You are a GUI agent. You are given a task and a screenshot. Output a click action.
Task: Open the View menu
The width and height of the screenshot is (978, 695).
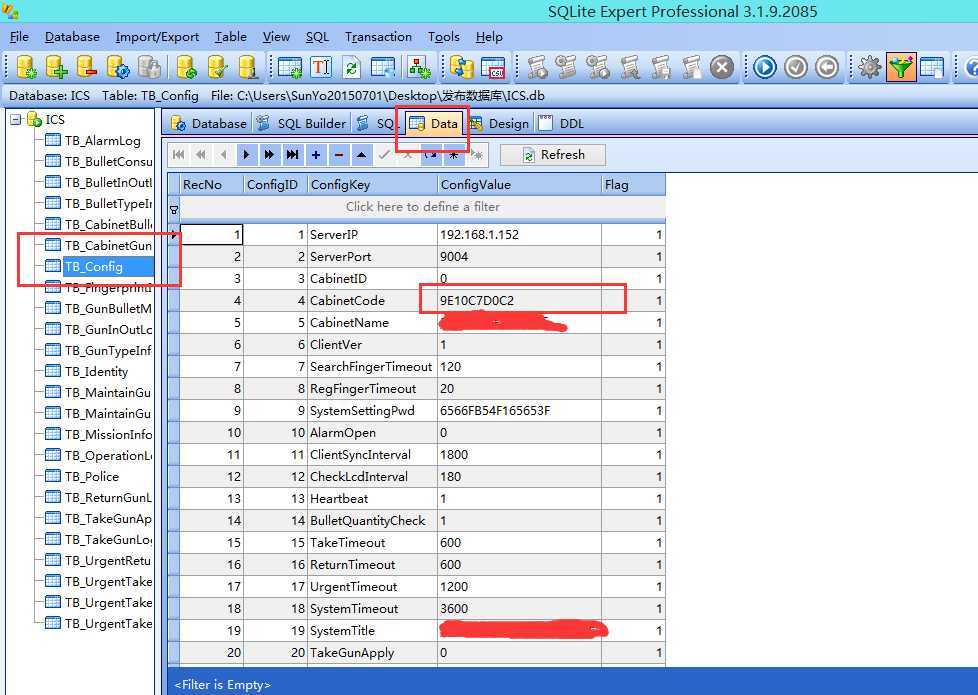click(x=276, y=37)
